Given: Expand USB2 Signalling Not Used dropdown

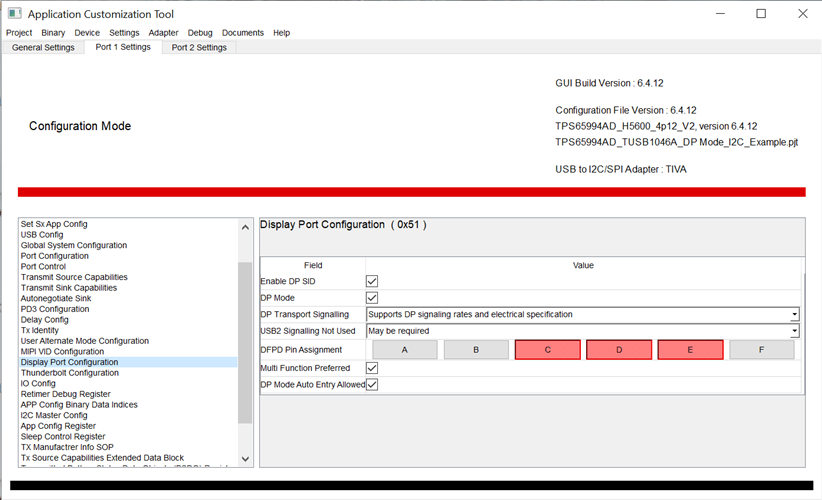Looking at the screenshot, I should pos(582,331).
